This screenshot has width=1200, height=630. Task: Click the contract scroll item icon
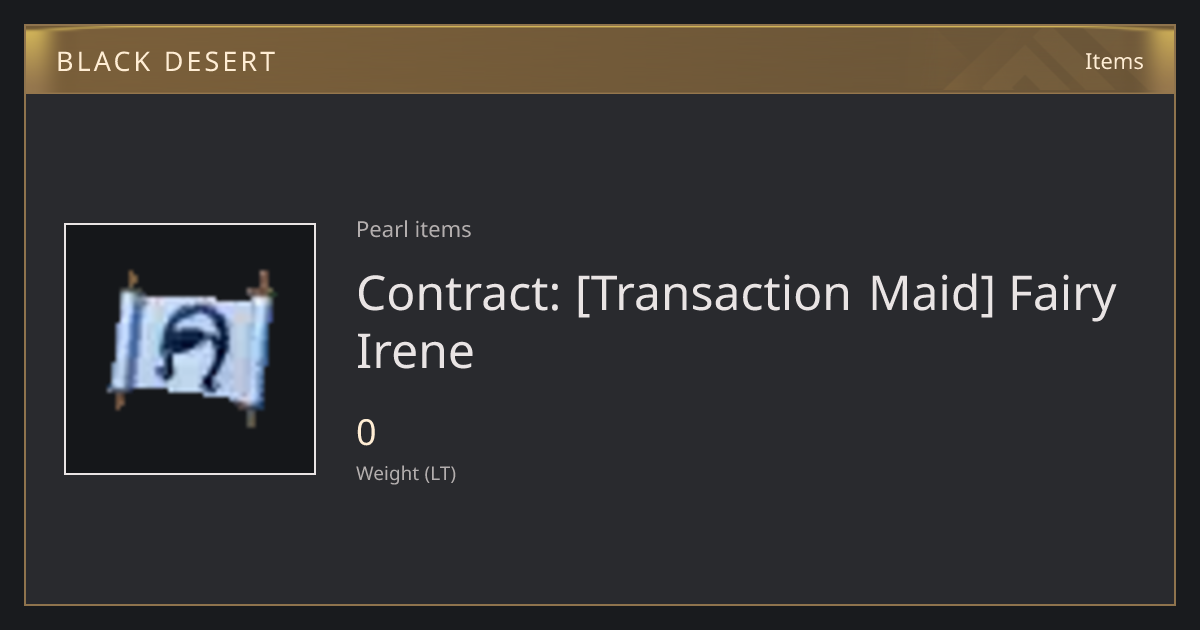point(190,348)
